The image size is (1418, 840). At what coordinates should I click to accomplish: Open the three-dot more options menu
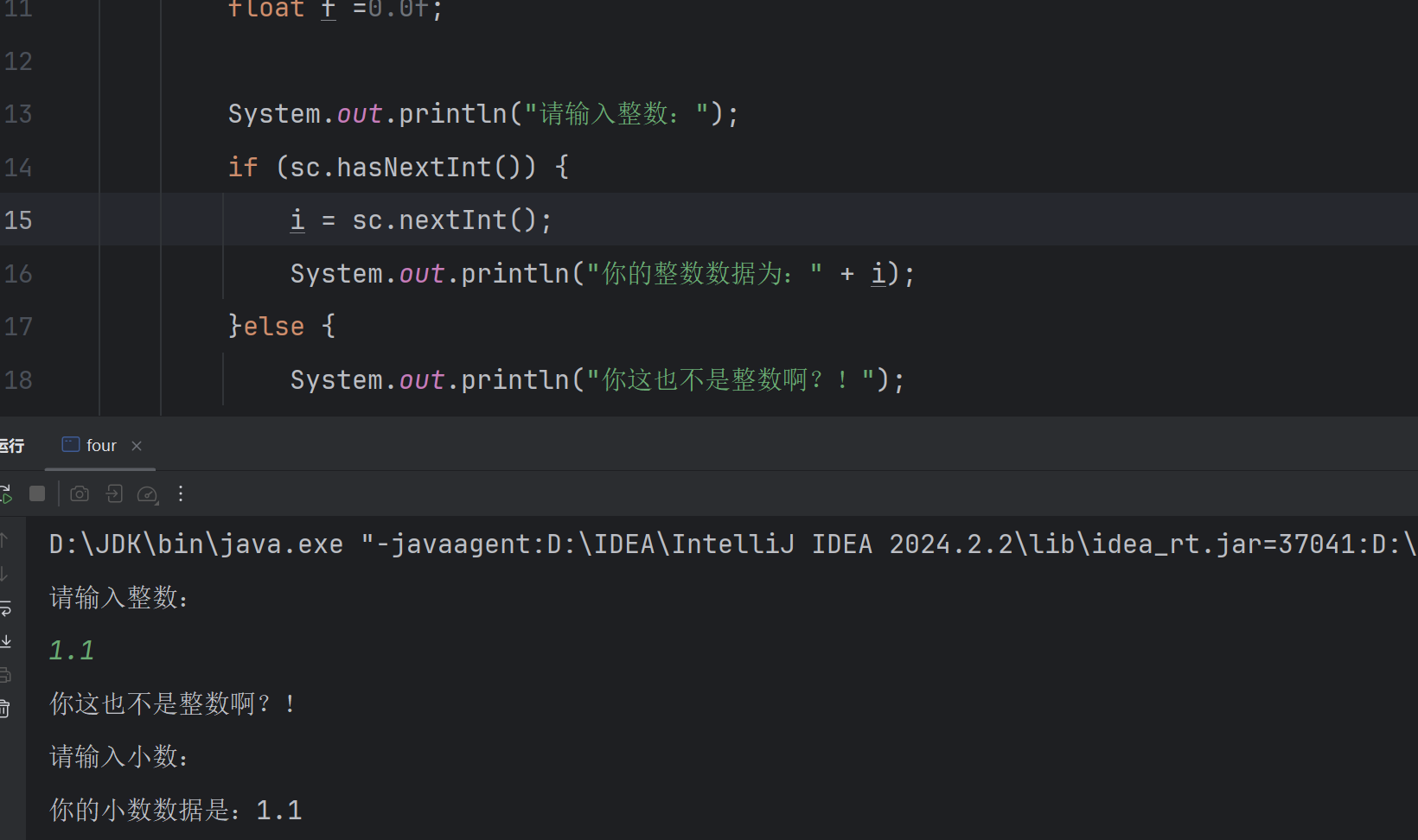point(181,493)
